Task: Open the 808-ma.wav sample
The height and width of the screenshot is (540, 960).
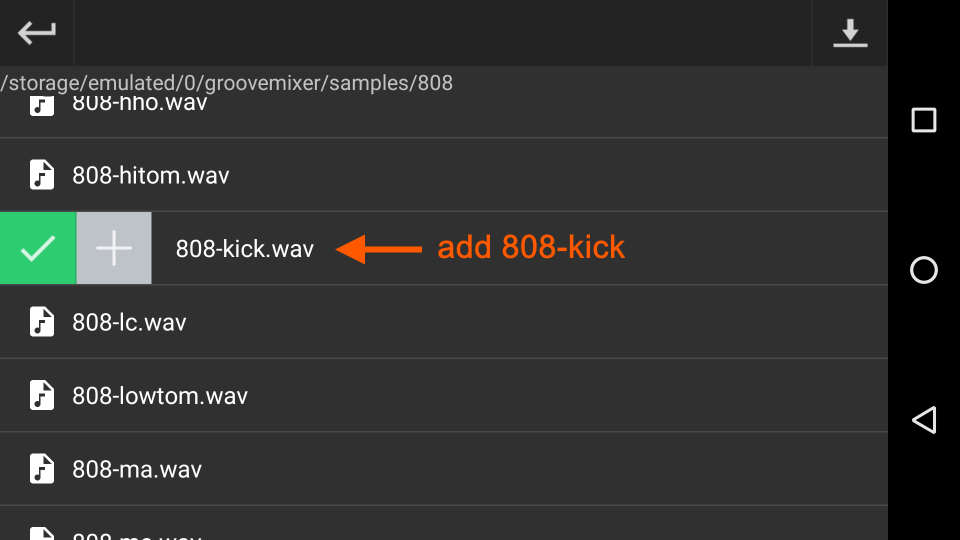Action: pyautogui.click(x=137, y=469)
